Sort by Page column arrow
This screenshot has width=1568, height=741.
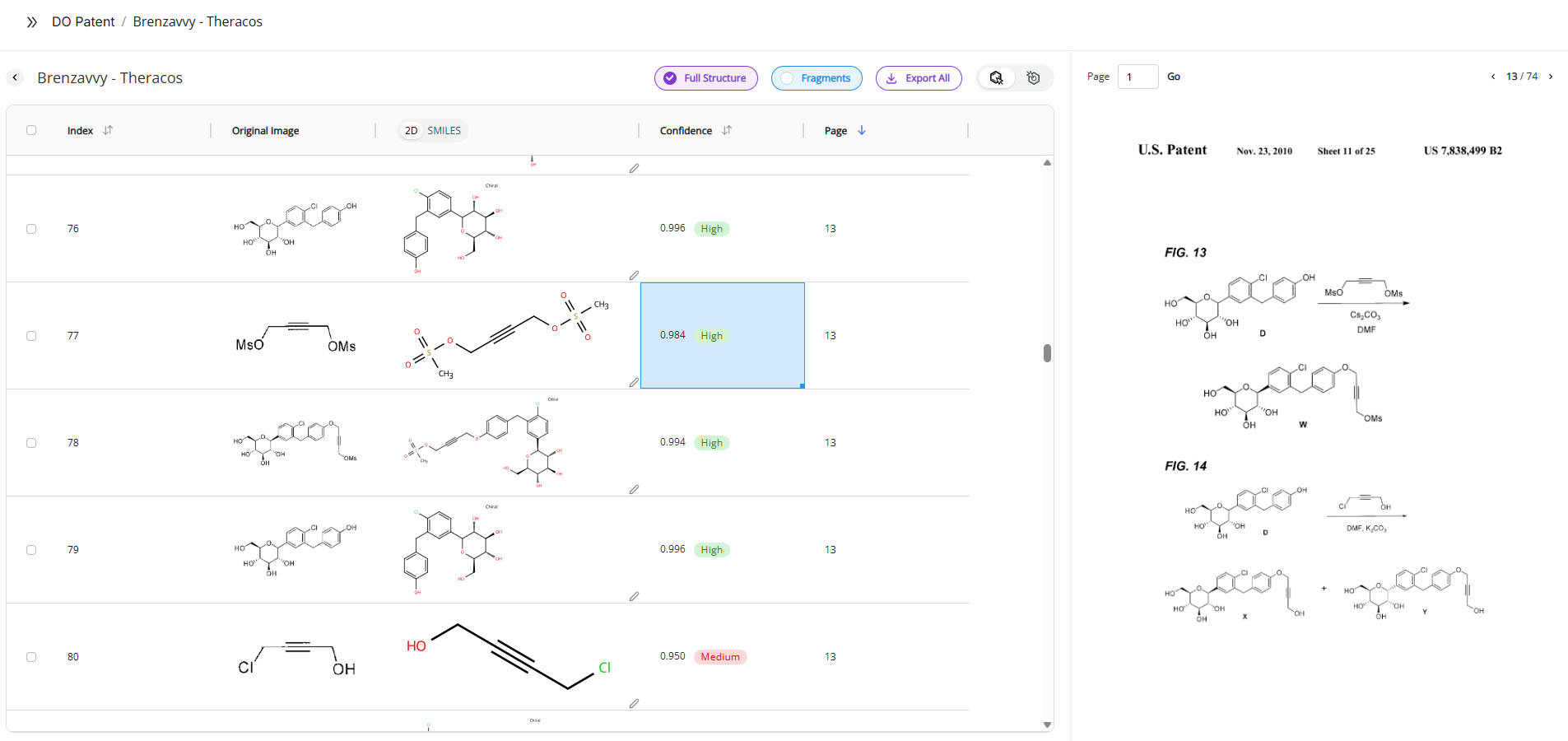click(862, 130)
